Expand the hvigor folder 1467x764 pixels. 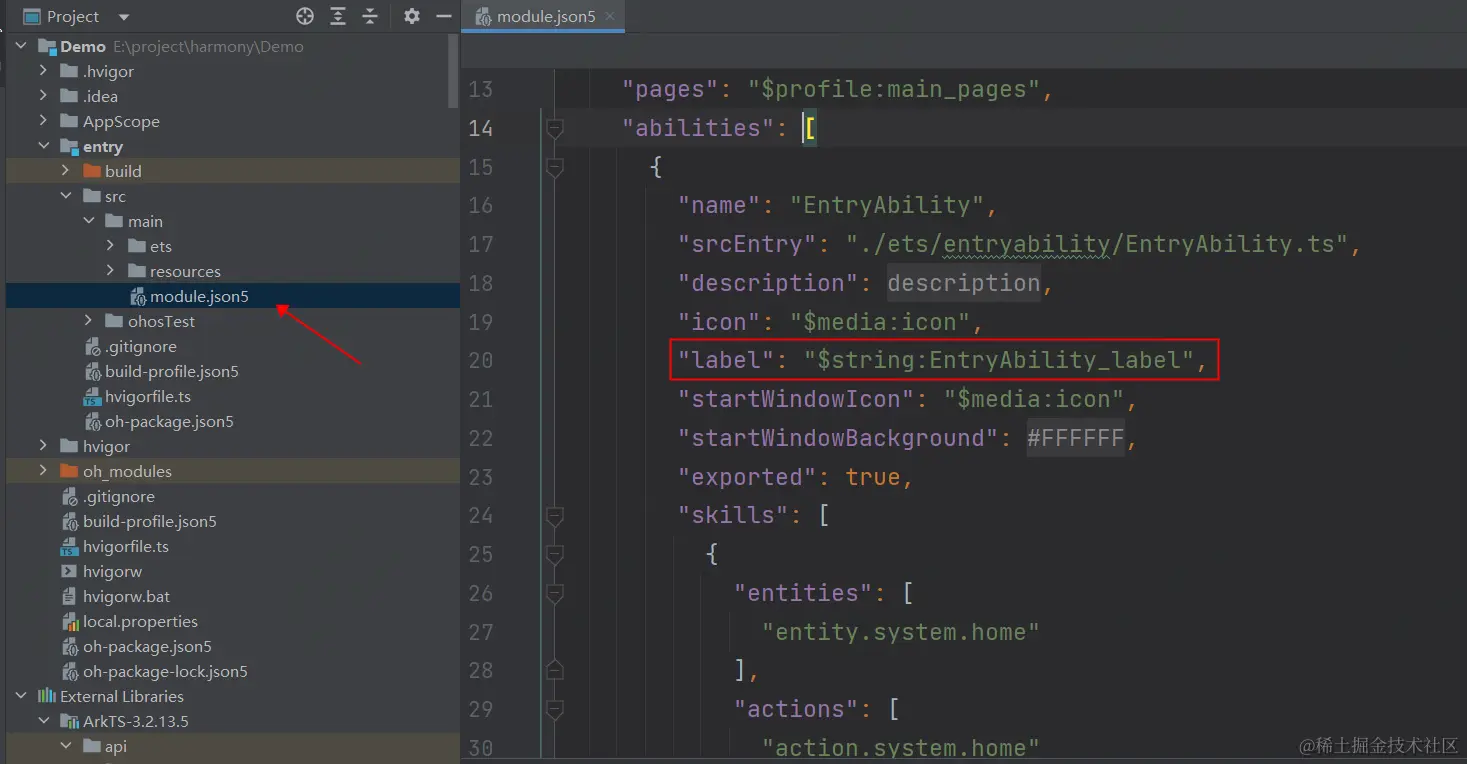[x=43, y=446]
